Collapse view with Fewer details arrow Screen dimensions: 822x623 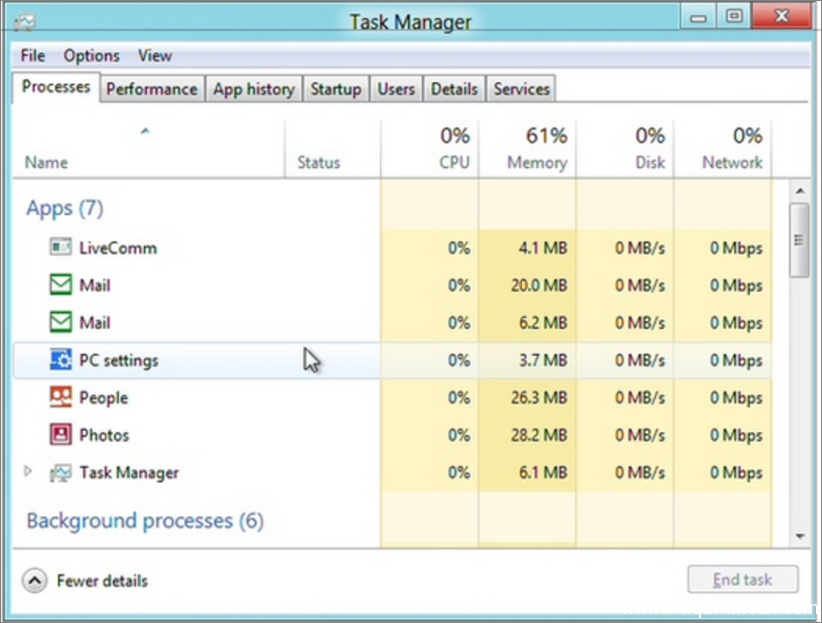pyautogui.click(x=35, y=581)
